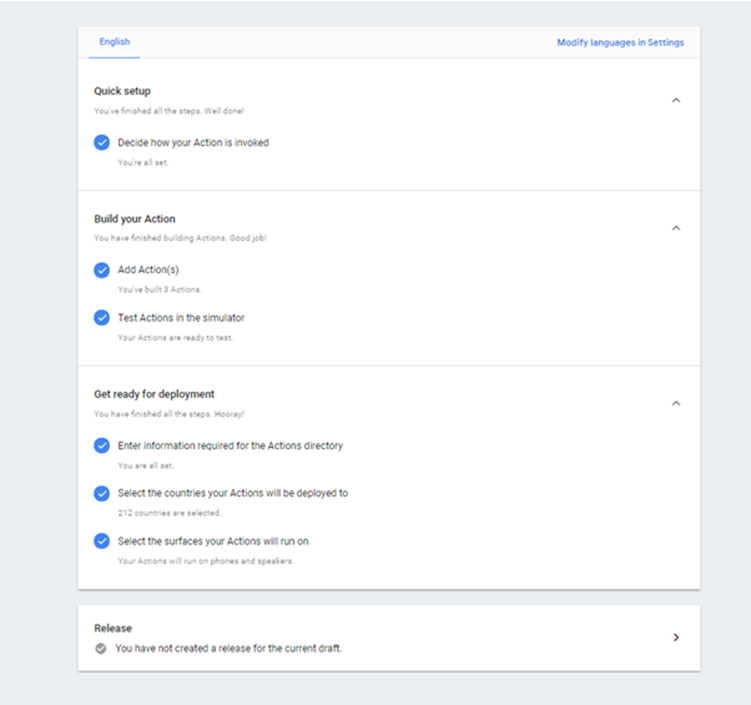The width and height of the screenshot is (751, 705).
Task: Collapse the Quick setup section
Action: [x=676, y=100]
